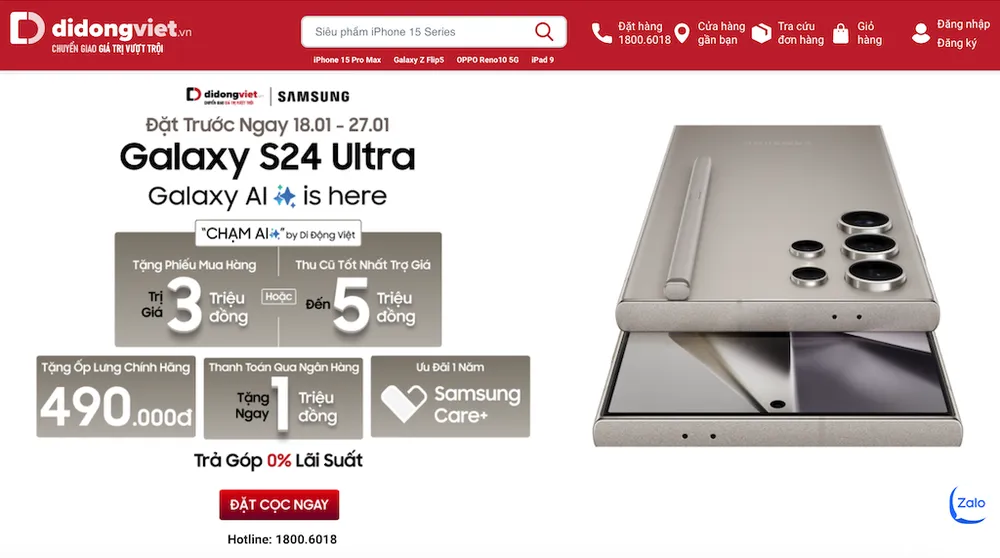Click the Đăng nhập link

pos(963,24)
